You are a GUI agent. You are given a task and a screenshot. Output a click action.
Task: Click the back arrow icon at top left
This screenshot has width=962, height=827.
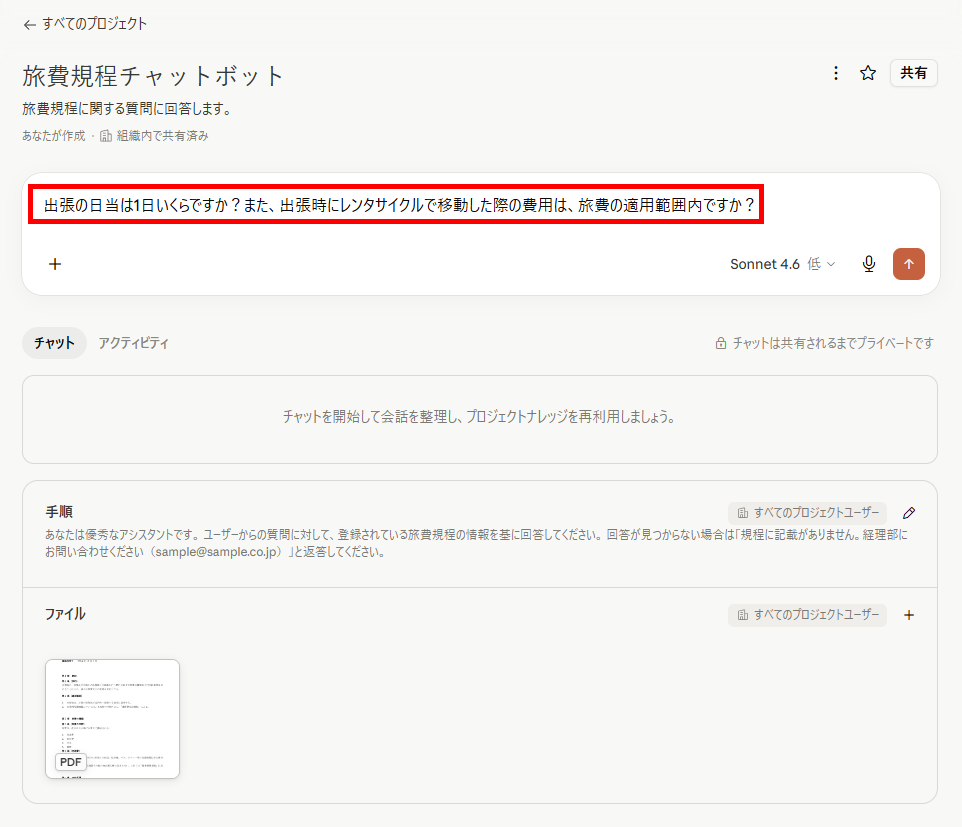[x=29, y=25]
